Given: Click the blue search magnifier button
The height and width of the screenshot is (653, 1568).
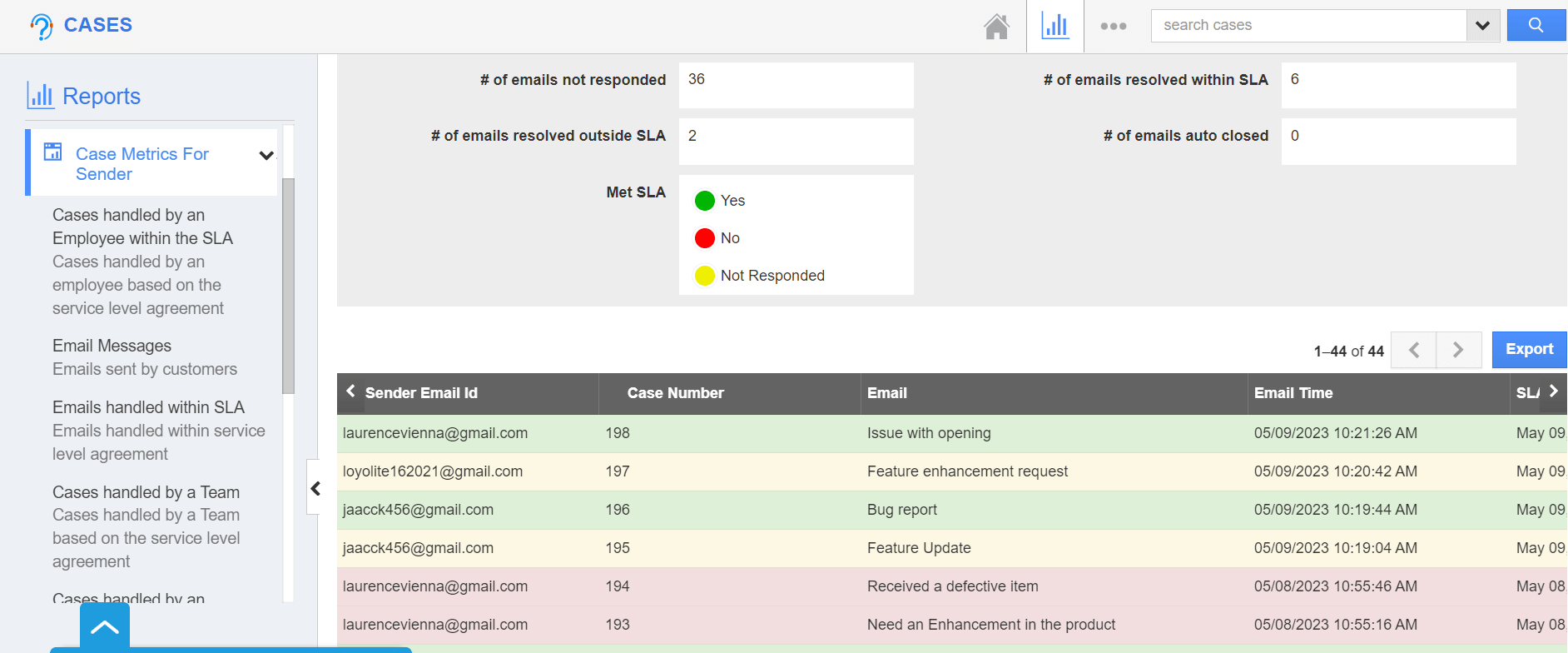Looking at the screenshot, I should click(1536, 26).
